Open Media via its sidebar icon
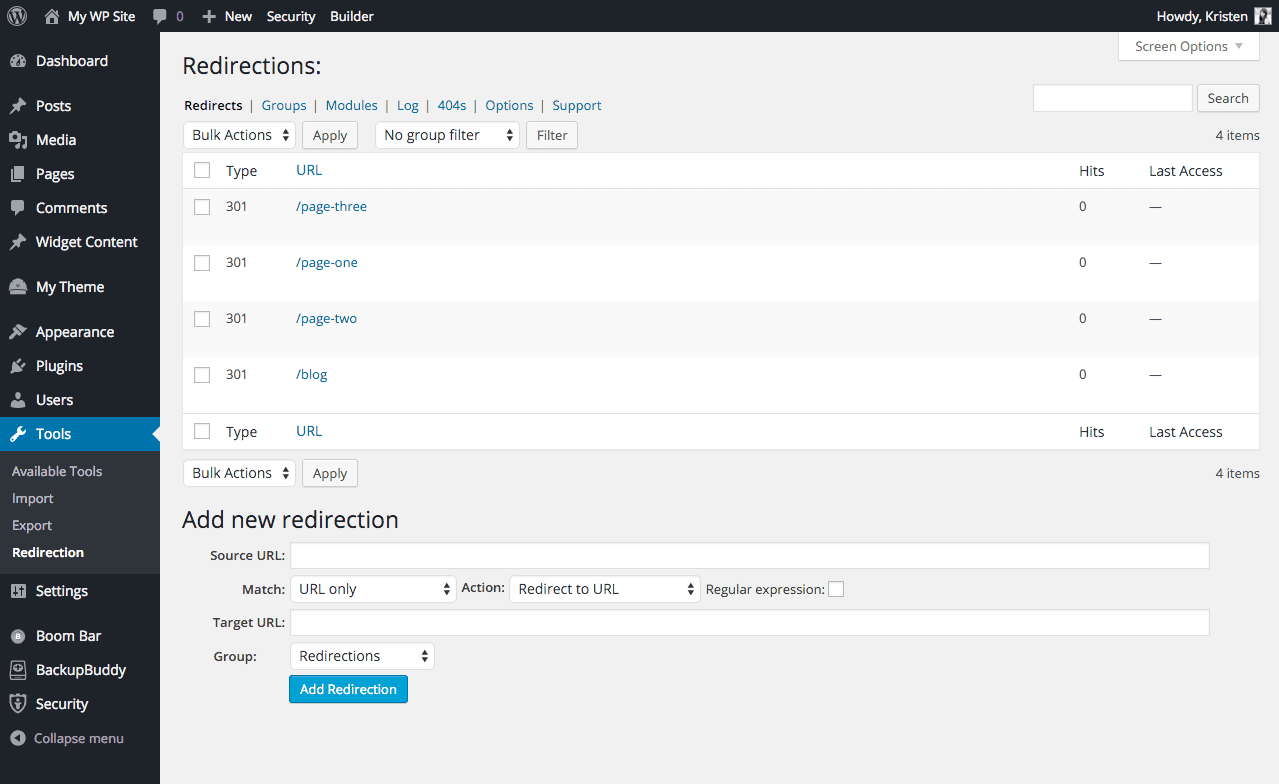The width and height of the screenshot is (1279, 784). click(x=18, y=140)
